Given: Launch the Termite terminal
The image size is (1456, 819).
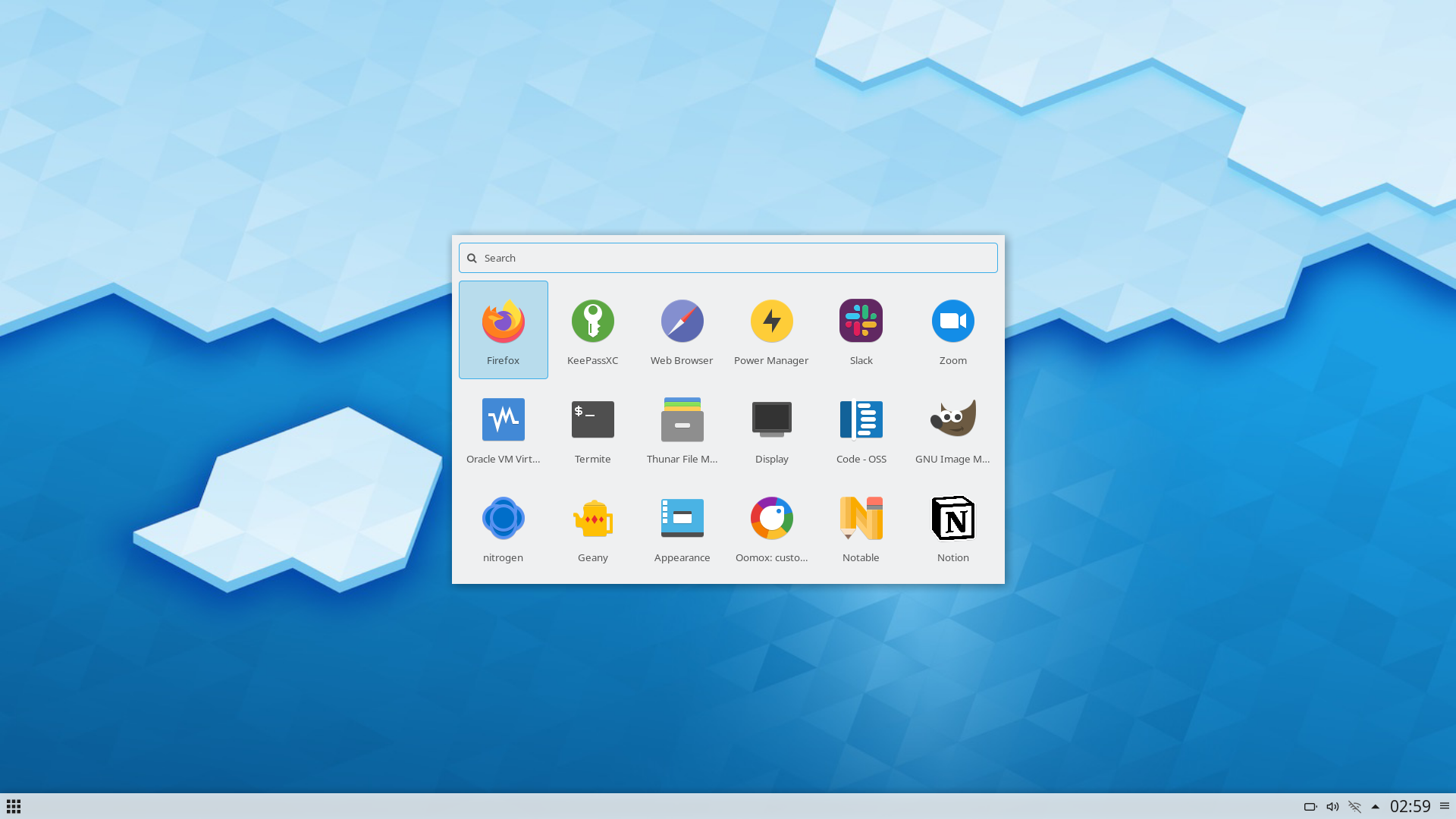Looking at the screenshot, I should 592,428.
